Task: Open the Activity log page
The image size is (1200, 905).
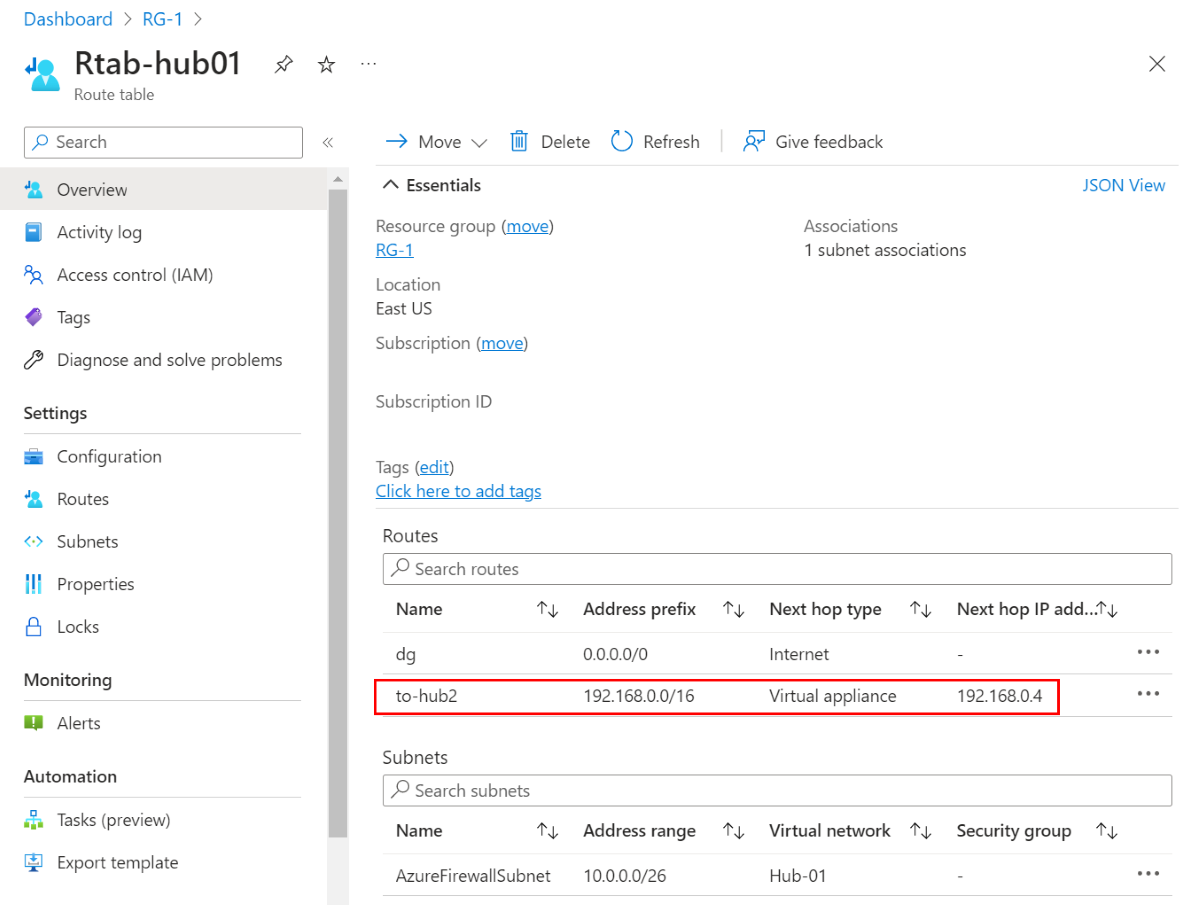Action: (x=99, y=232)
